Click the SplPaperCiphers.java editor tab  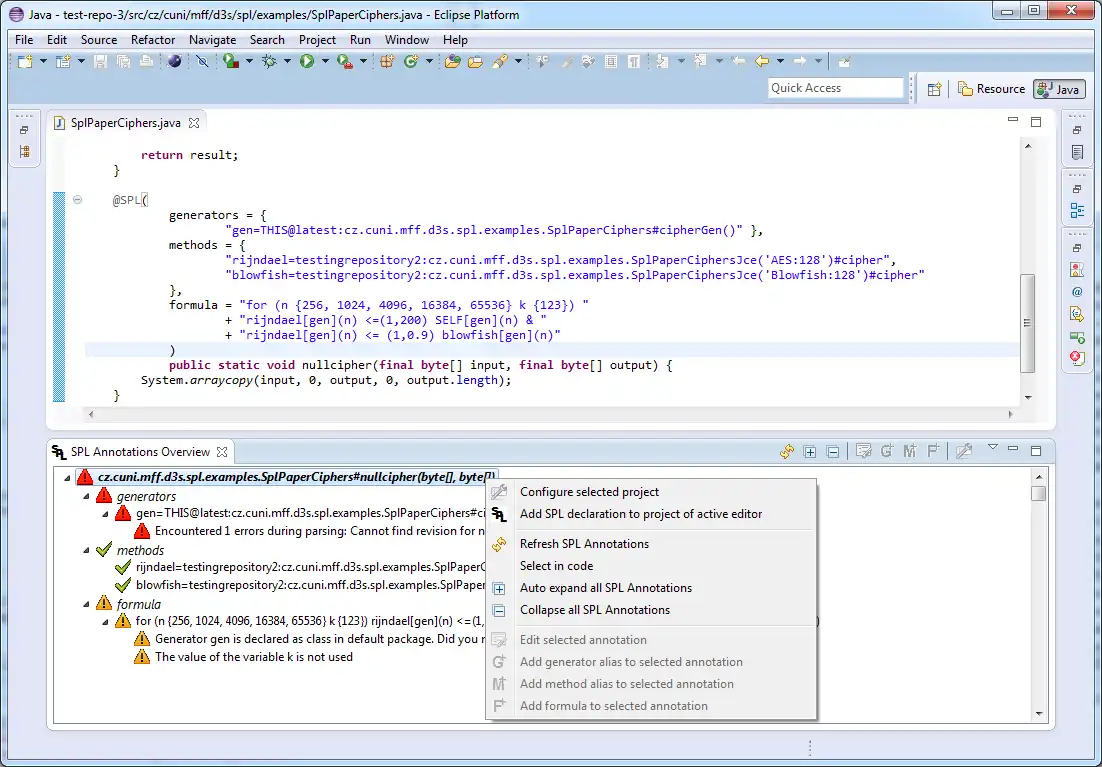point(126,123)
